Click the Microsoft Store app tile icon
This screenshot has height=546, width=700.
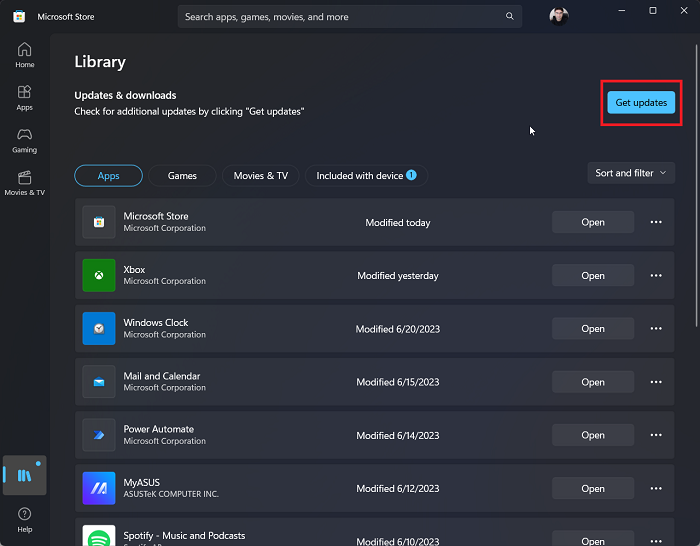point(99,222)
